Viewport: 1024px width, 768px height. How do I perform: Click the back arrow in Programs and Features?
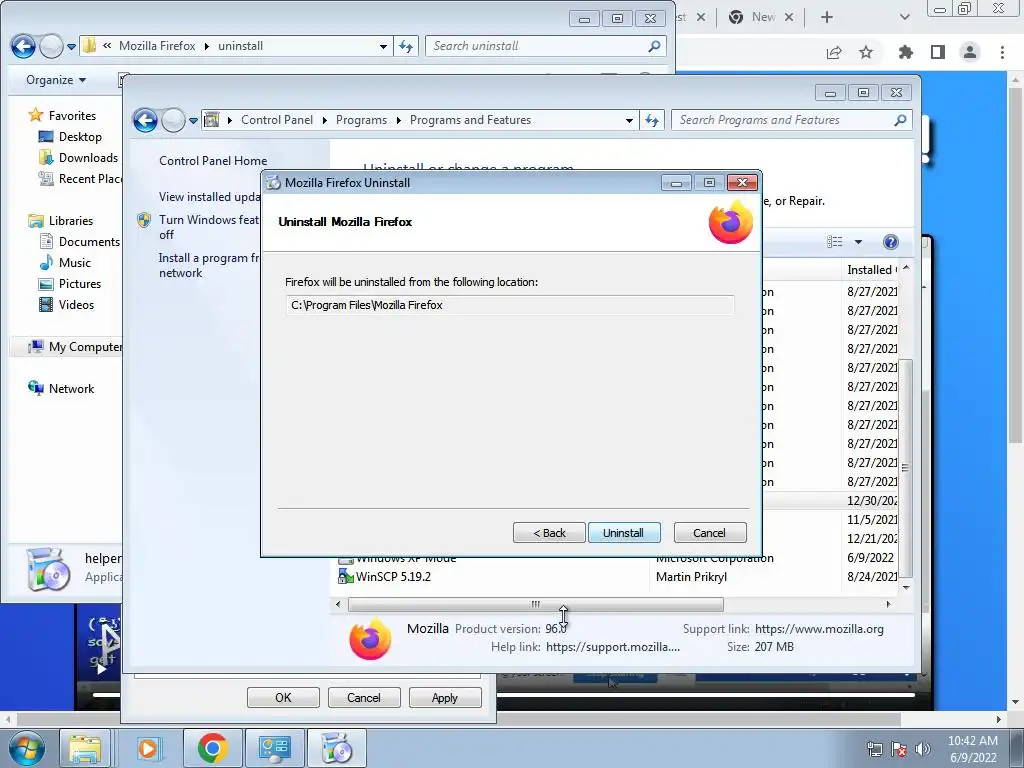point(145,120)
